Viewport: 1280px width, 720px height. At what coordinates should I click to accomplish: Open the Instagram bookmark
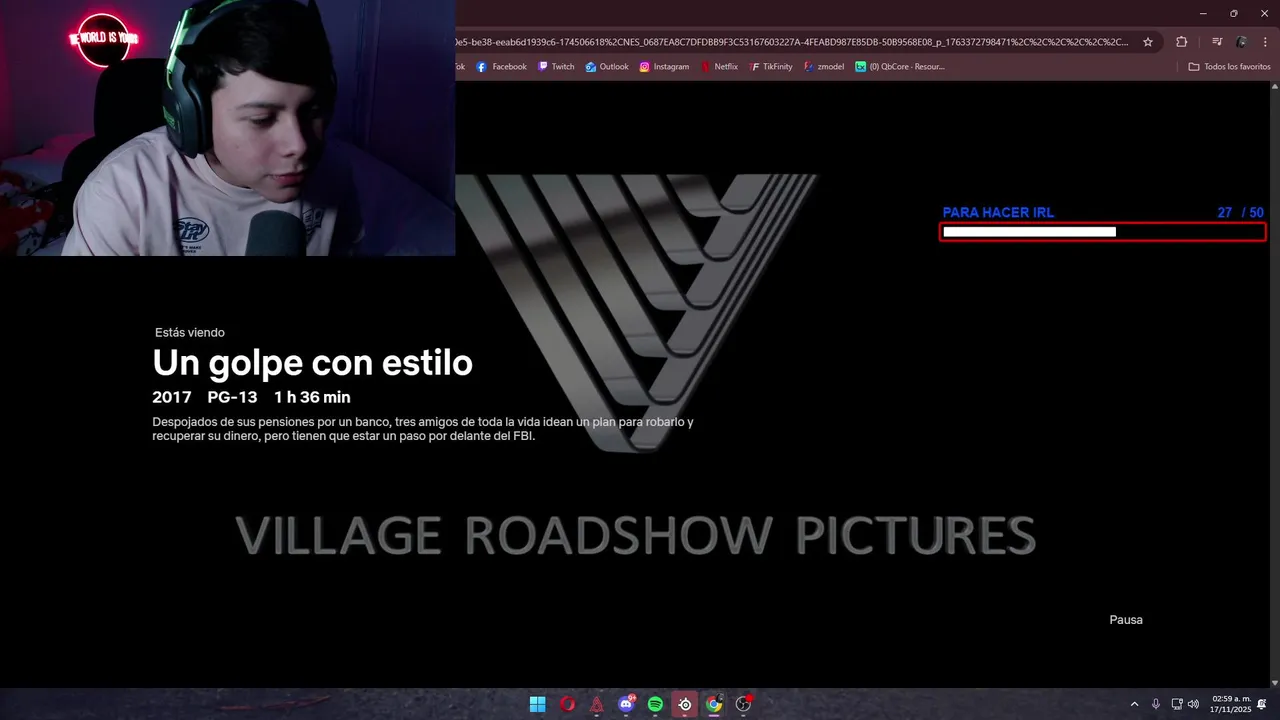[x=664, y=67]
